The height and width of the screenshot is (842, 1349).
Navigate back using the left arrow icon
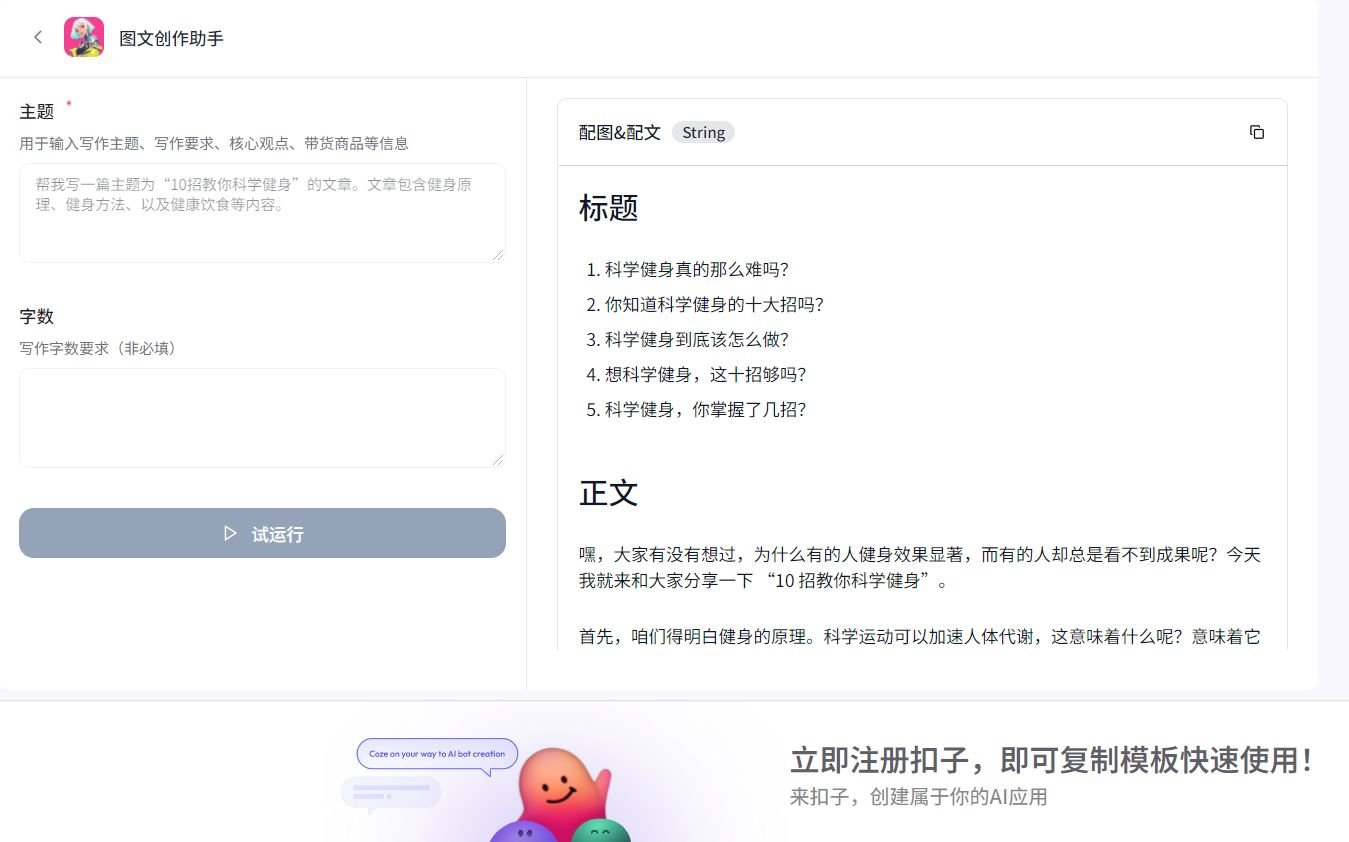[38, 37]
